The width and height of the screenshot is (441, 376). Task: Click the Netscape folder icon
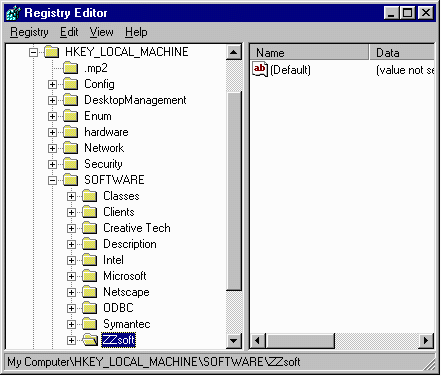point(90,292)
